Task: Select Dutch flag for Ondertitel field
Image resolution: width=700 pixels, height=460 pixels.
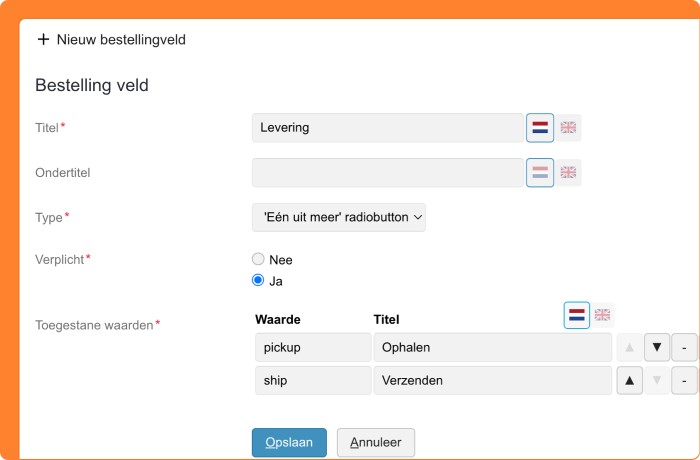Action: (x=540, y=173)
